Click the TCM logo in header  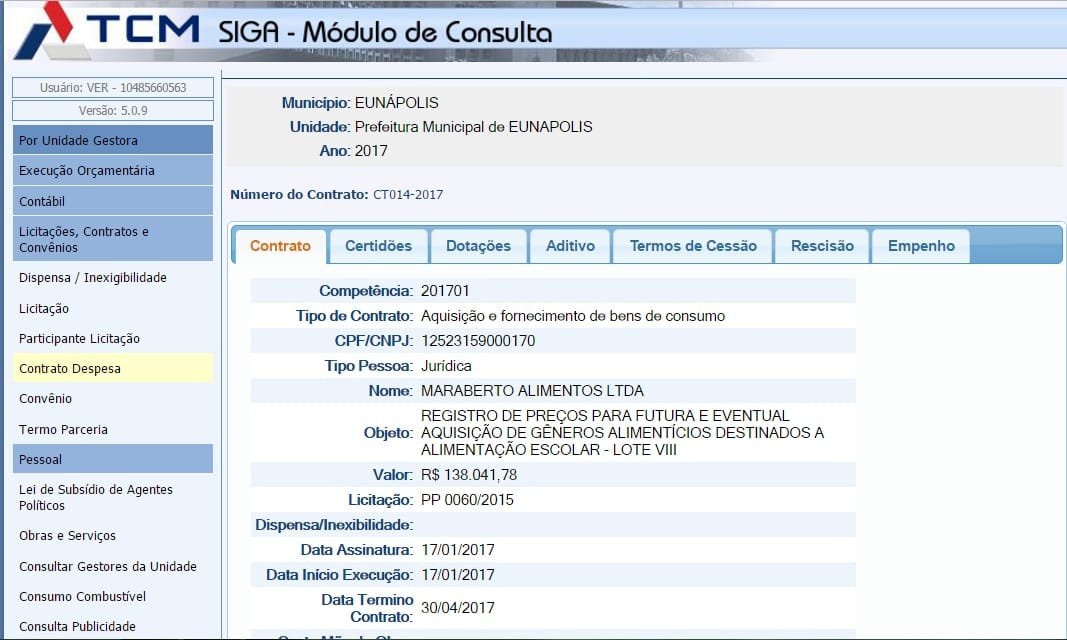105,30
